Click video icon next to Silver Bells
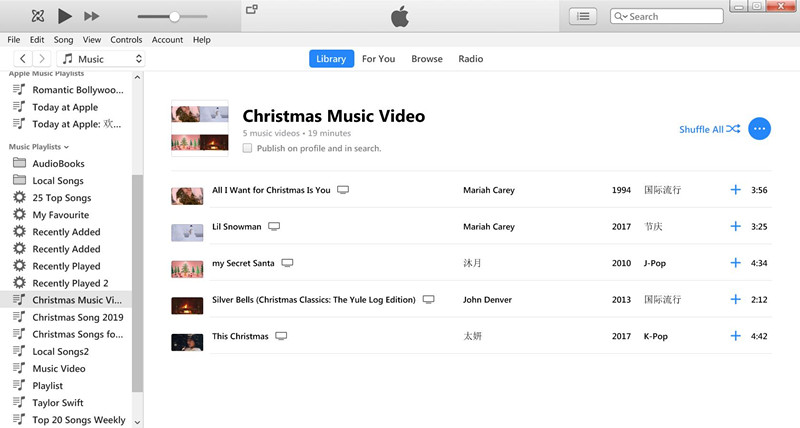This screenshot has width=800, height=428. point(429,299)
